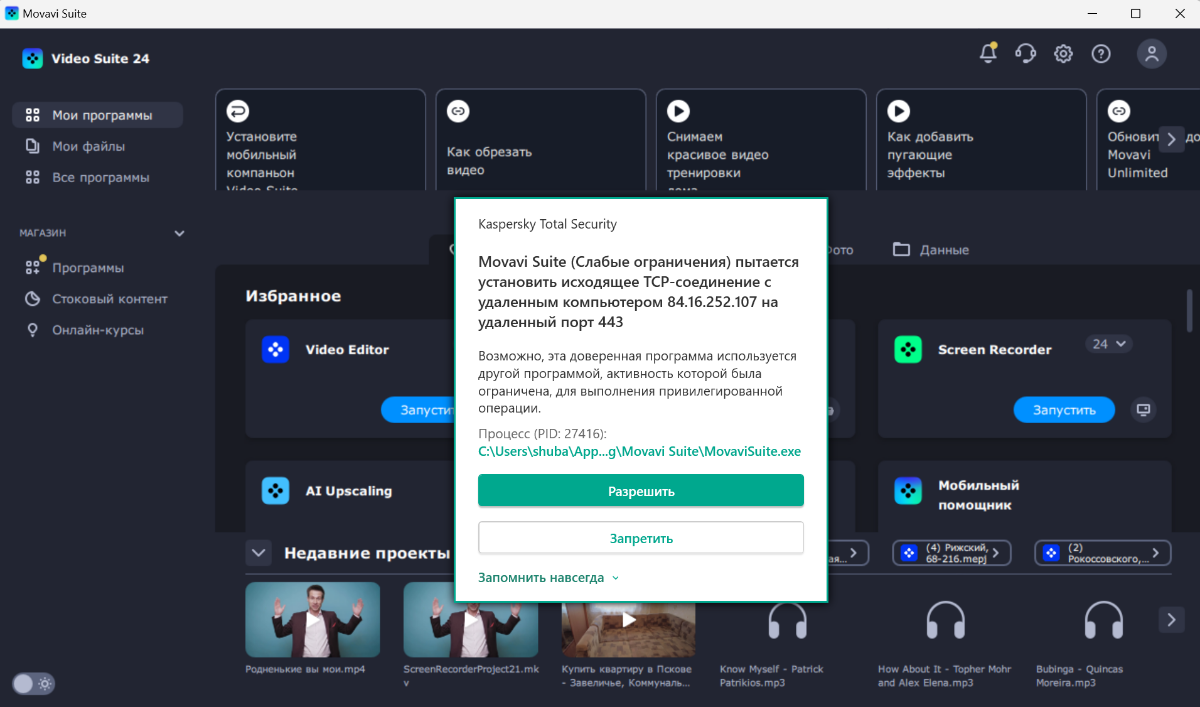
Task: Switch to the Данные tab
Action: tap(931, 250)
